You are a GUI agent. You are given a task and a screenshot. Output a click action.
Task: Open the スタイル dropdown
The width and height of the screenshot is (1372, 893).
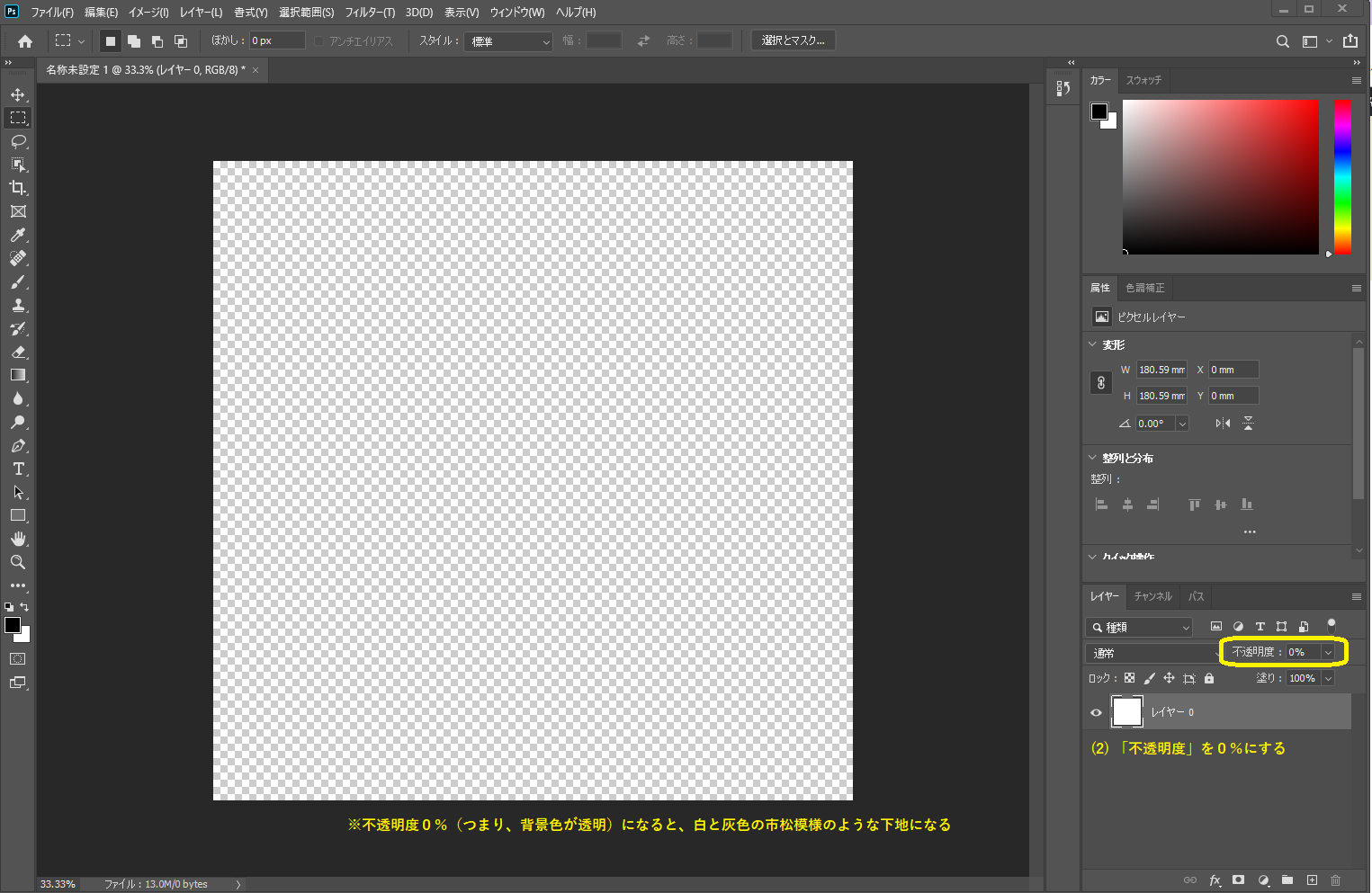click(x=508, y=41)
